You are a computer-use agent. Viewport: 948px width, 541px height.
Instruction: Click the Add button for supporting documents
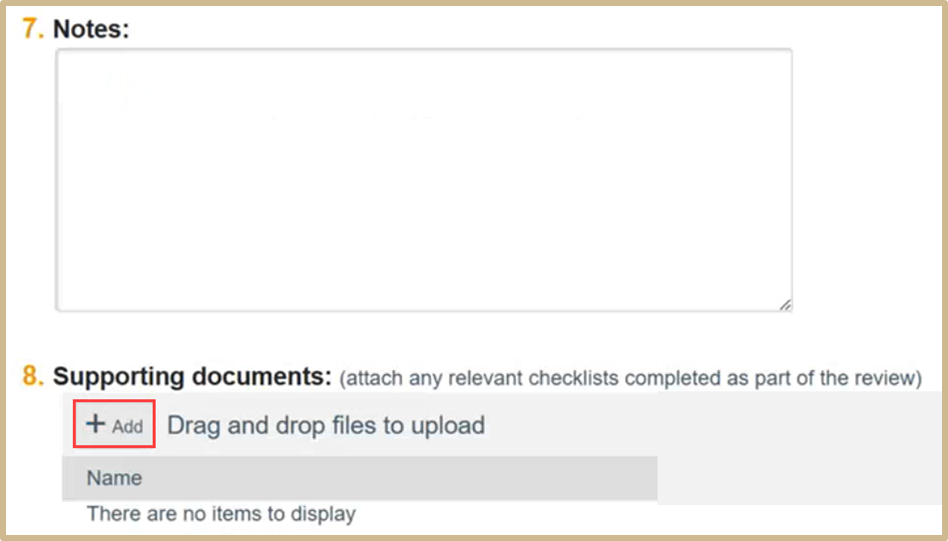coord(114,425)
